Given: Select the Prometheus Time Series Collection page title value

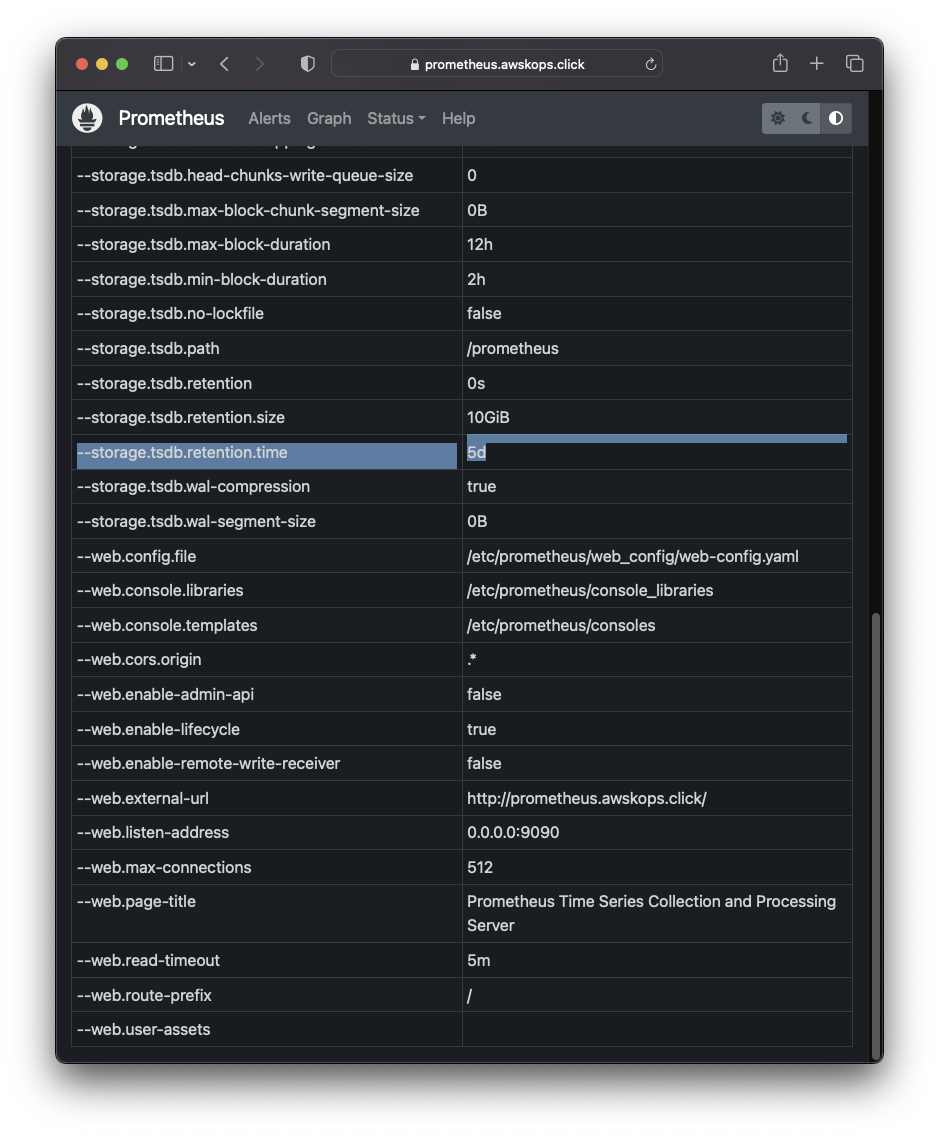Looking at the screenshot, I should click(651, 913).
